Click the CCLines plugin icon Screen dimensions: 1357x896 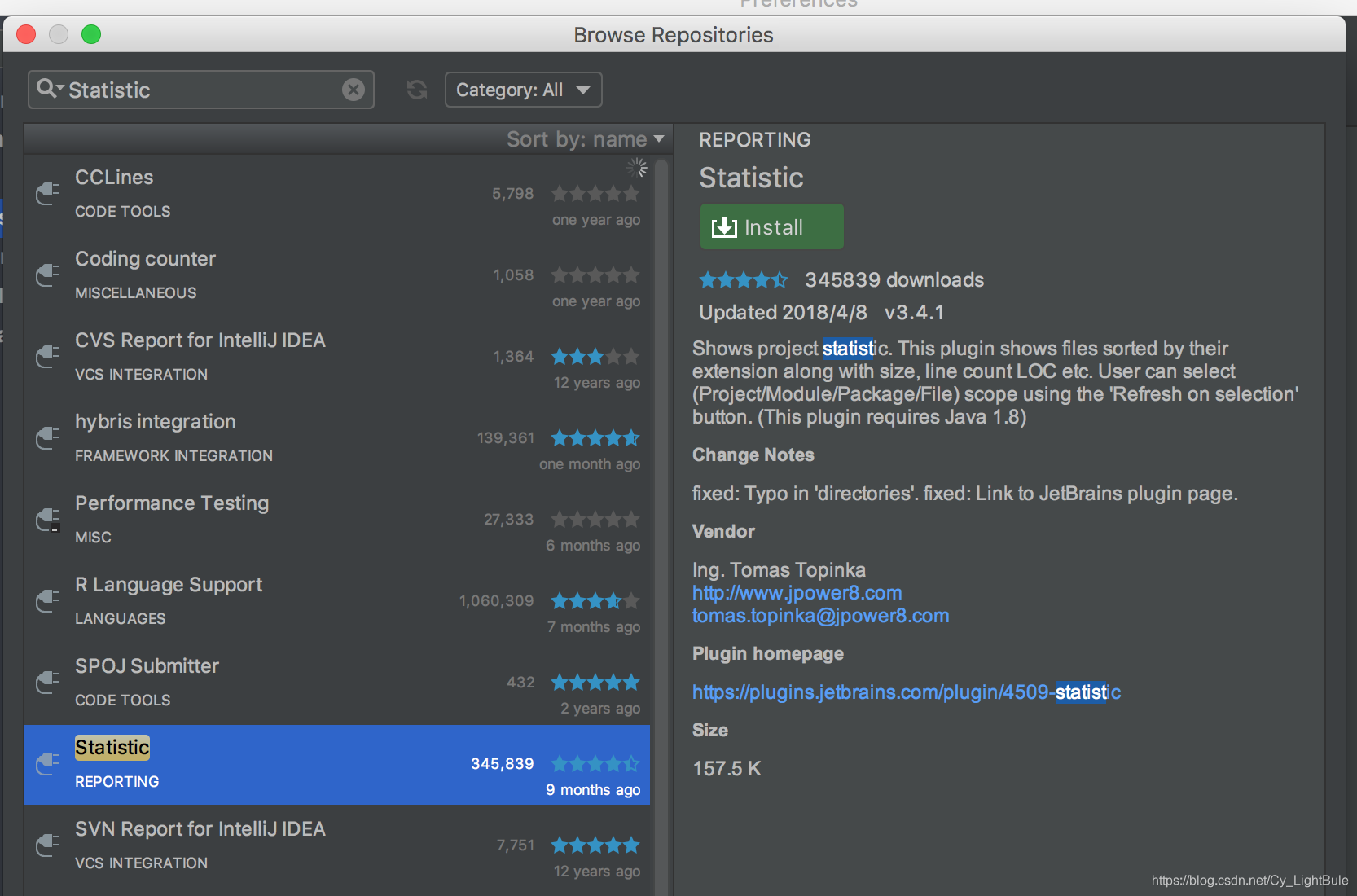tap(47, 193)
